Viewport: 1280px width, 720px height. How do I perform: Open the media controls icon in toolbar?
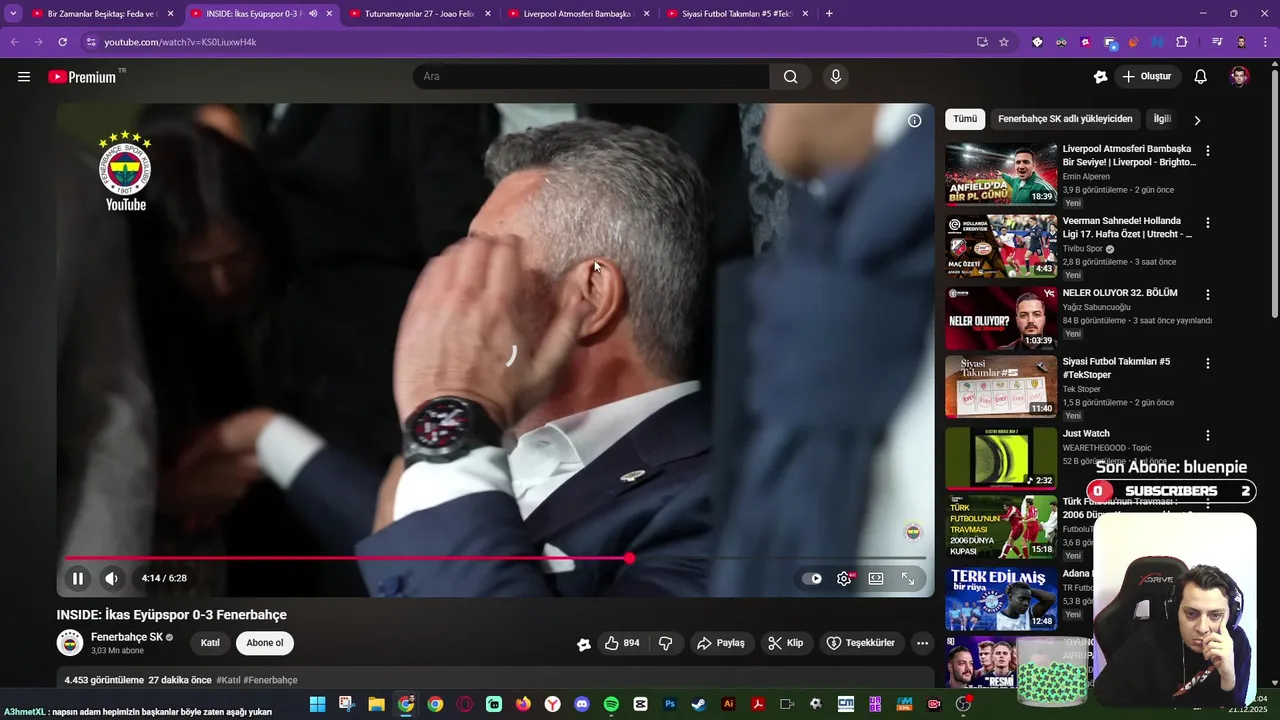click(x=1217, y=42)
